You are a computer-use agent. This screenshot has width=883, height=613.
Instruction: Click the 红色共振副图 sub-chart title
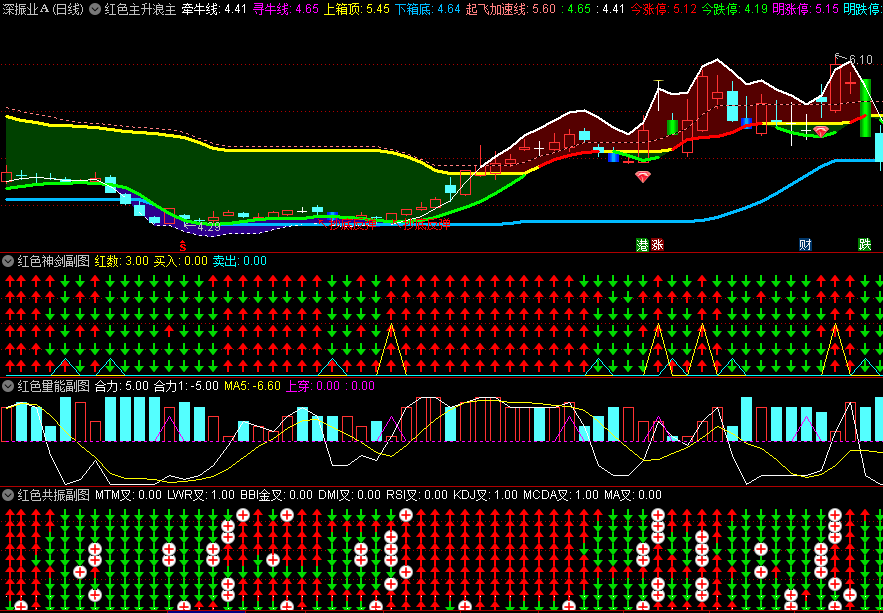pyautogui.click(x=53, y=495)
